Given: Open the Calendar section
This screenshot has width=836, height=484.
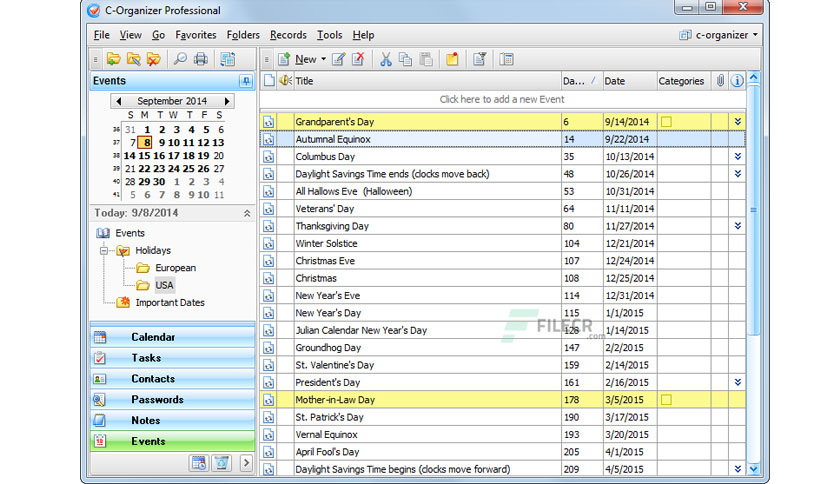Looking at the screenshot, I should pyautogui.click(x=172, y=337).
